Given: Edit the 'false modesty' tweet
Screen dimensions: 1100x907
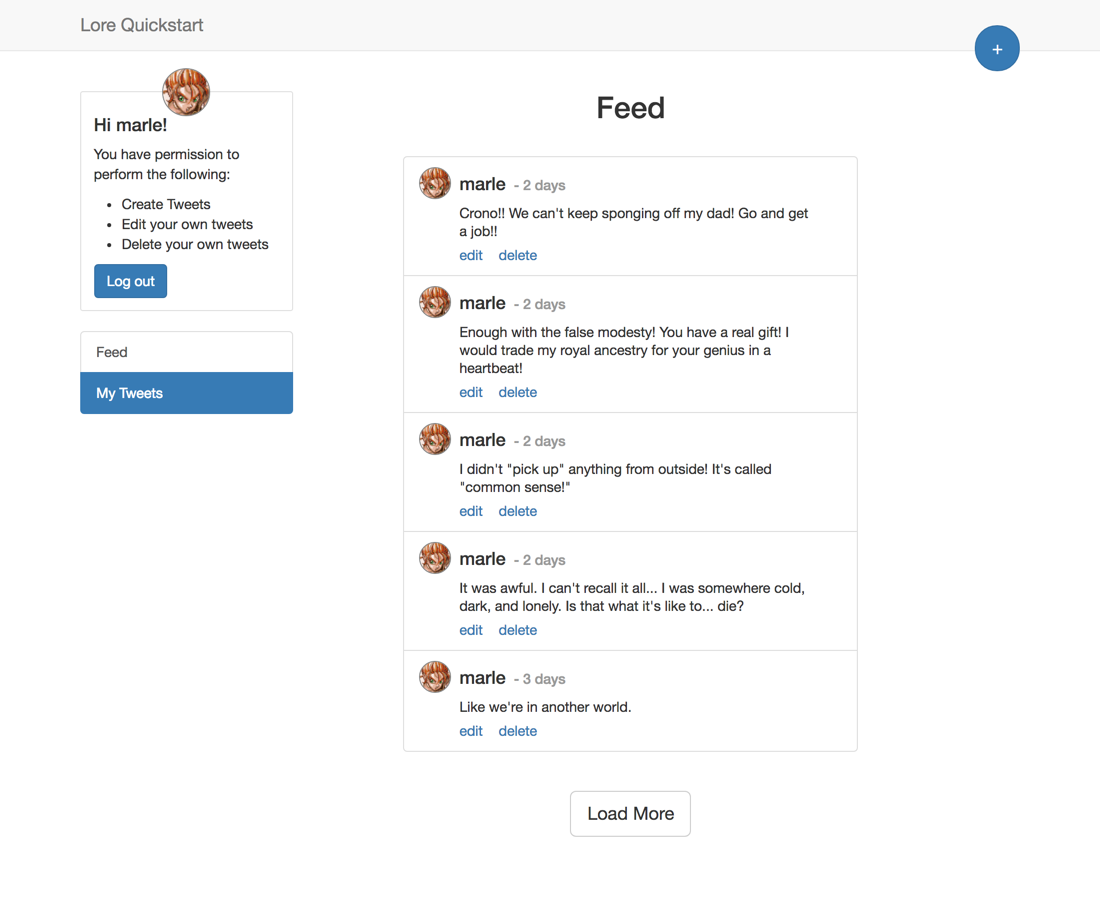Looking at the screenshot, I should coord(471,392).
